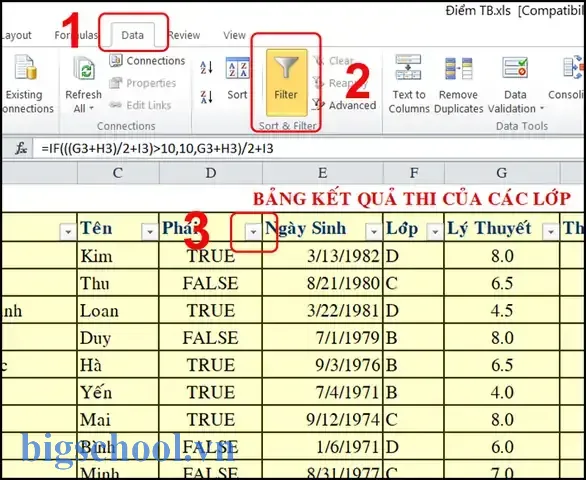This screenshot has height=480, width=586.
Task: Select column F header
Action: pos(414,173)
